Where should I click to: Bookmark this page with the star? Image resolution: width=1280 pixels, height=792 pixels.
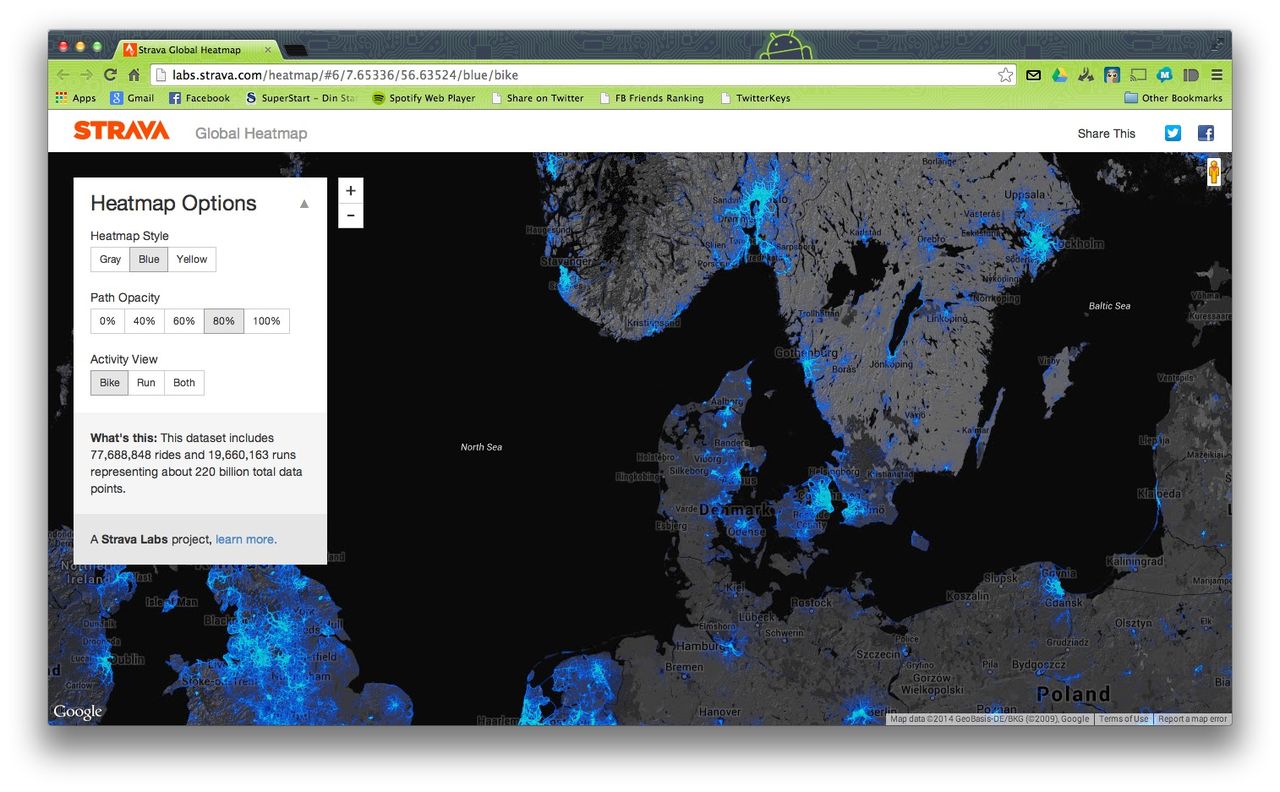[x=1005, y=75]
